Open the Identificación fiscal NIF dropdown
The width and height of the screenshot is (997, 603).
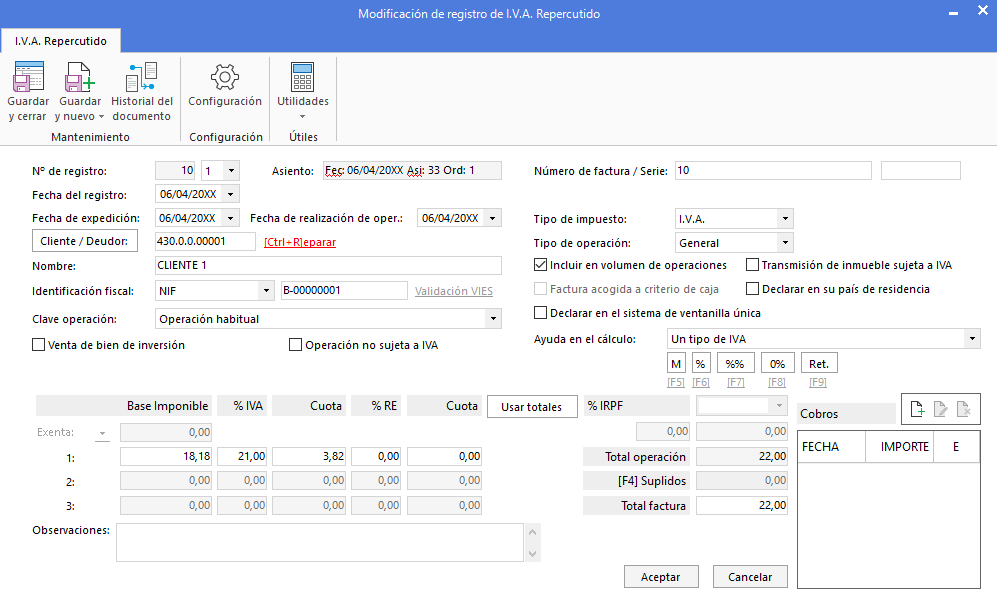[x=266, y=291]
